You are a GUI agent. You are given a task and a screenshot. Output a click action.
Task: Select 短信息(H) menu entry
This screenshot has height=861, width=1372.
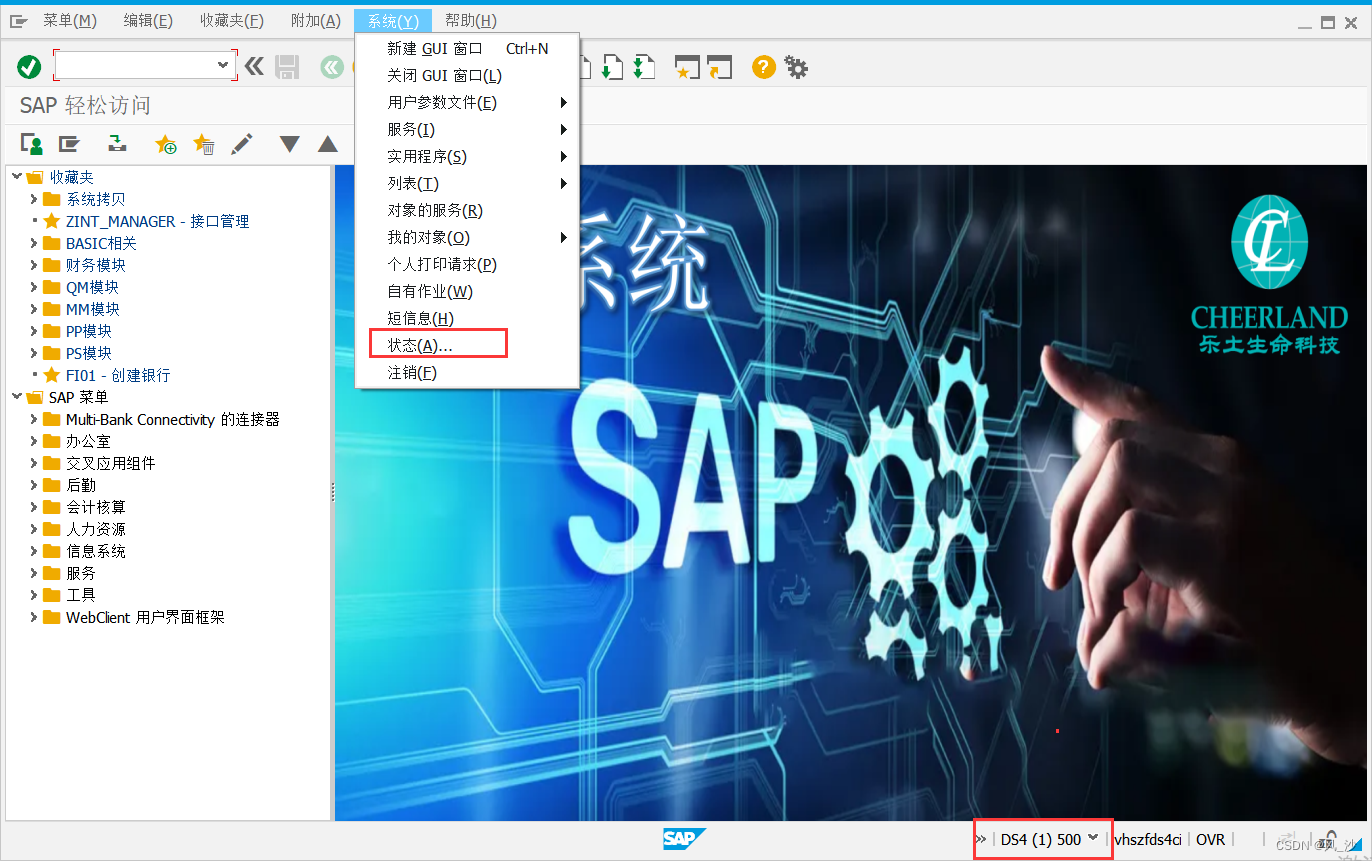(467, 318)
